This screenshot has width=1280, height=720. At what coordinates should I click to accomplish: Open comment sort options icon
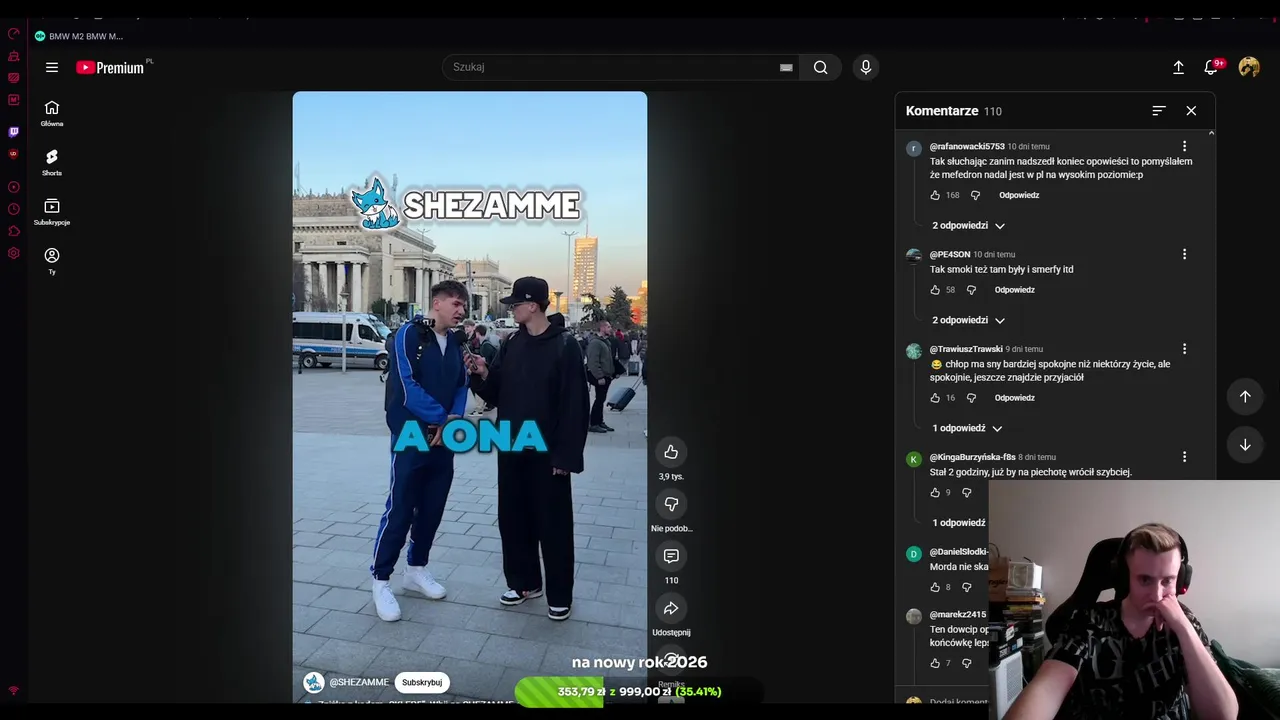(x=1159, y=111)
